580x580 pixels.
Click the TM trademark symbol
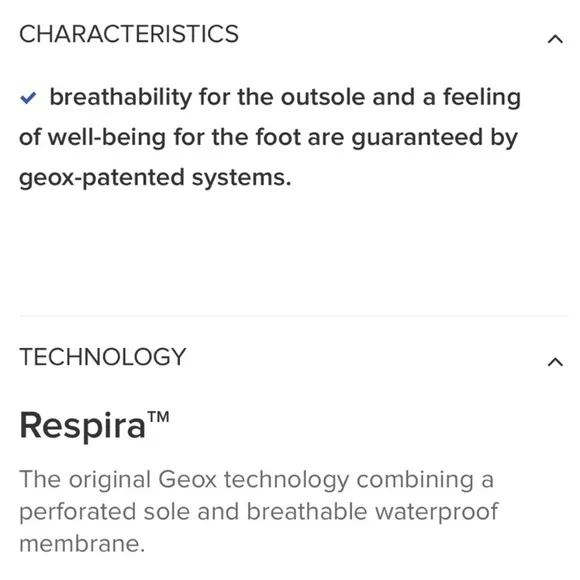click(x=159, y=417)
